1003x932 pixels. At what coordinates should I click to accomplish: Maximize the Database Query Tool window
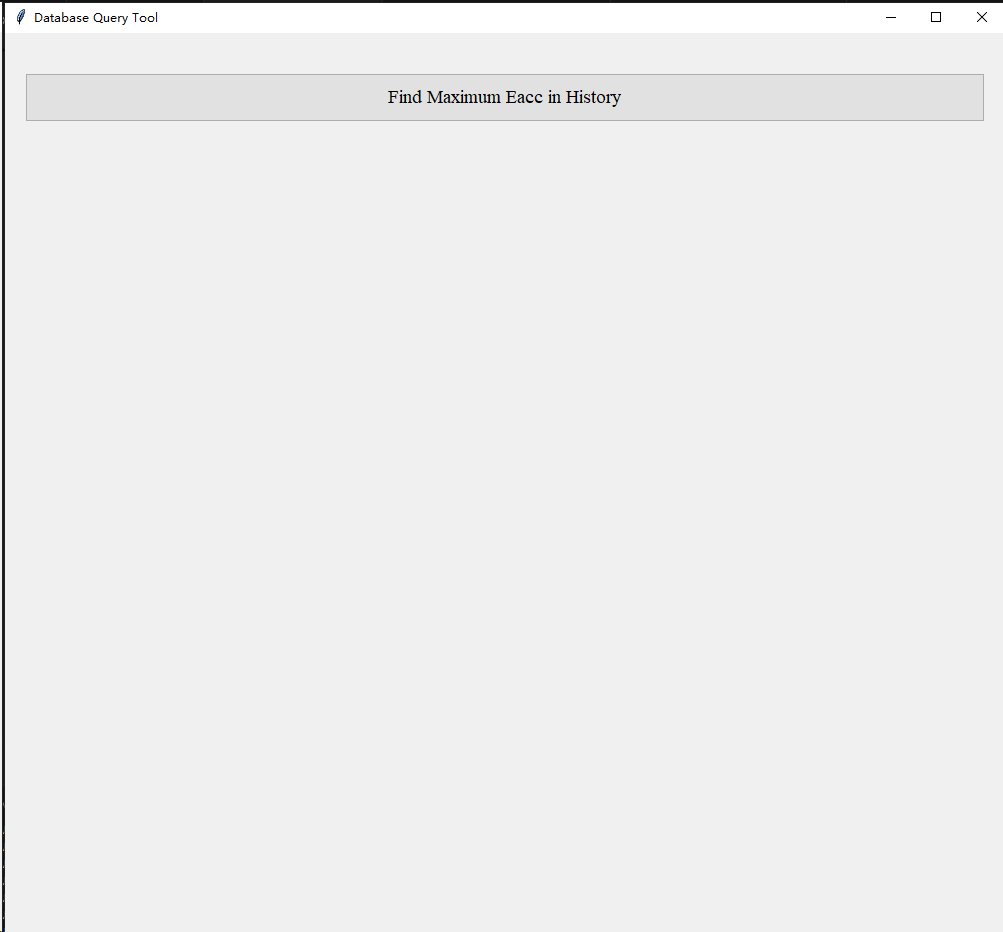tap(936, 17)
